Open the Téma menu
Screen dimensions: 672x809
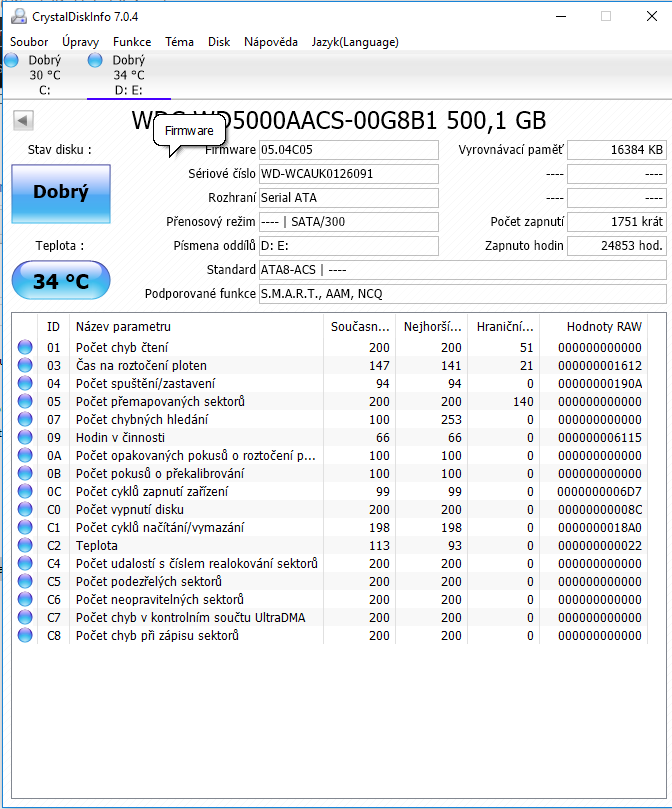tap(179, 42)
